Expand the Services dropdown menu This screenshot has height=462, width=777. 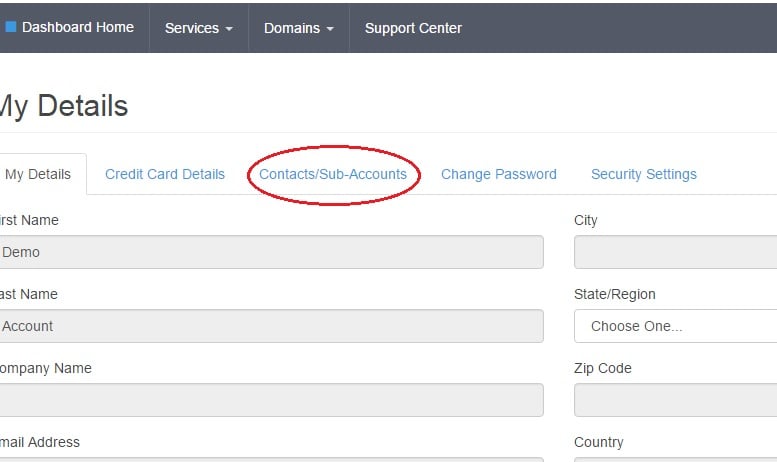coord(198,28)
